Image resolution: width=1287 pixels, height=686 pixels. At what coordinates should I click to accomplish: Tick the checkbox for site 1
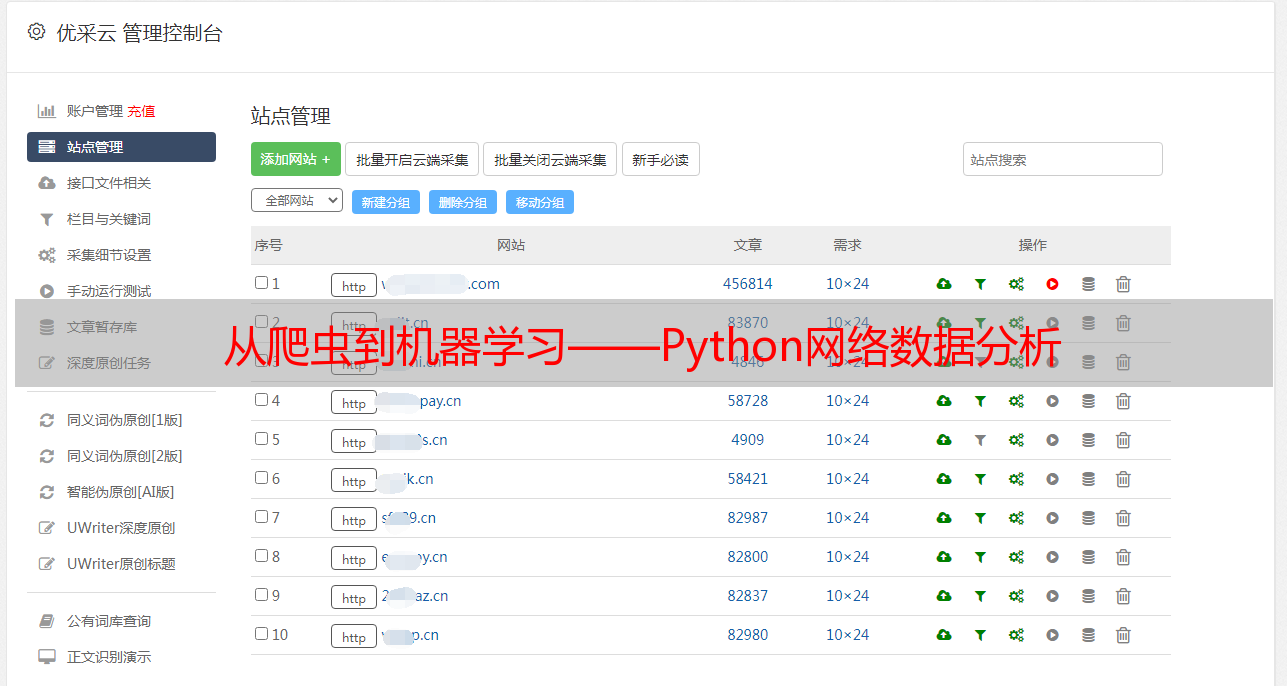(261, 283)
